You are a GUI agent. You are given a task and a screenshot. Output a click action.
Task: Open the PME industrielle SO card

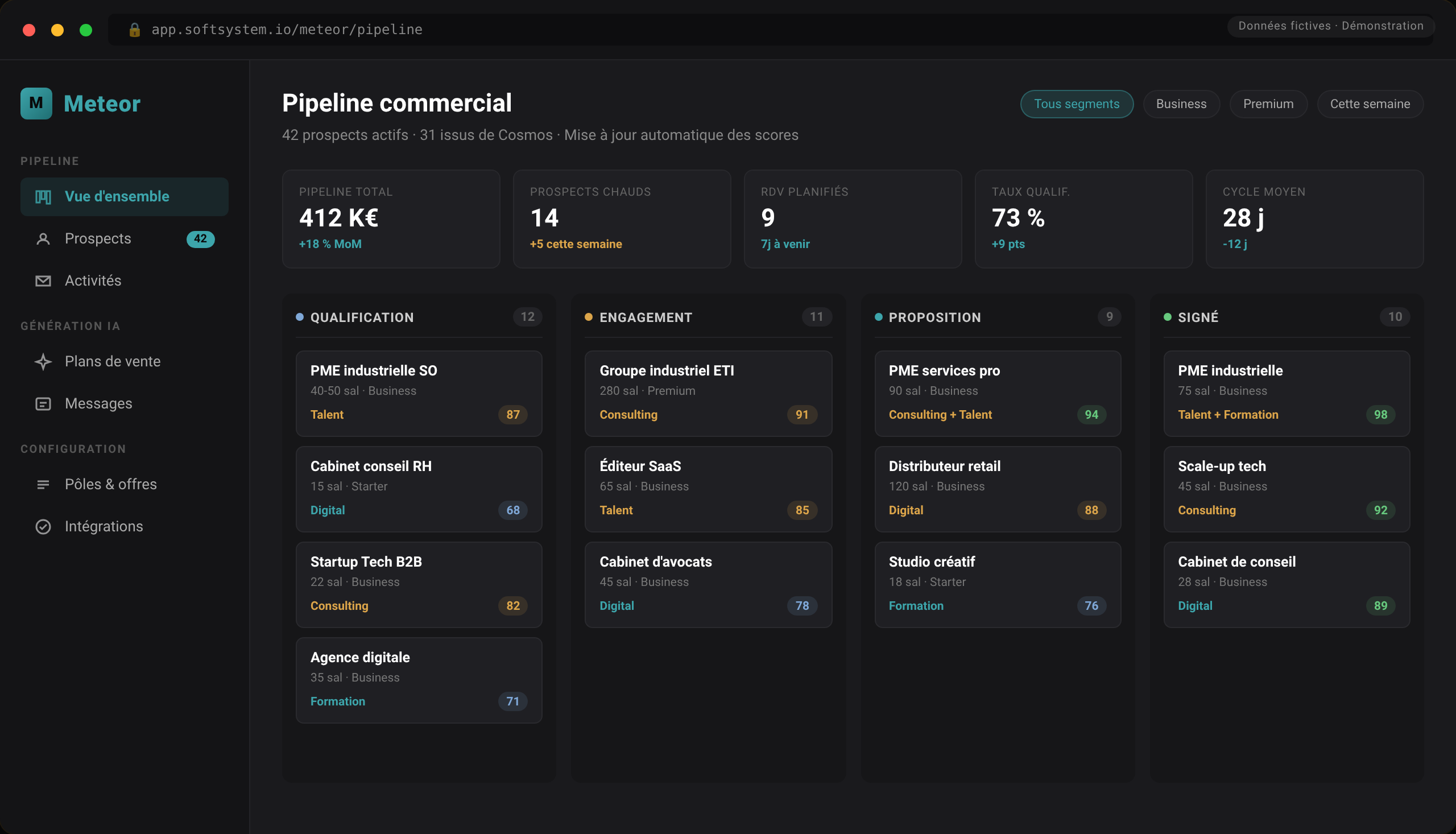point(419,394)
